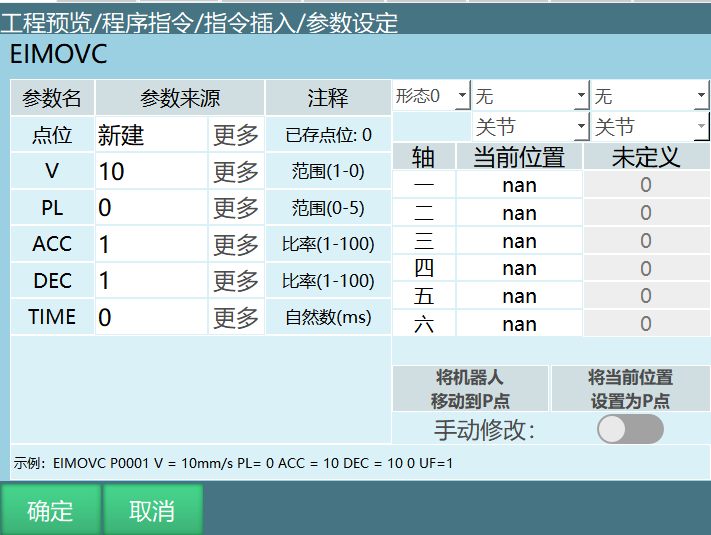
Task: Confirm settings with the 确定 button
Action: click(50, 510)
